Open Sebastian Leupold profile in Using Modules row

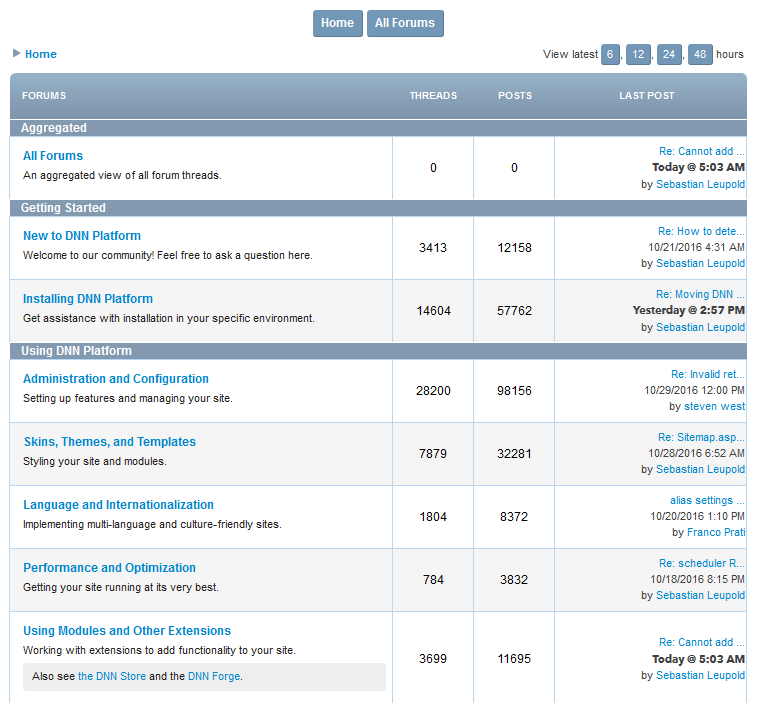pos(700,676)
